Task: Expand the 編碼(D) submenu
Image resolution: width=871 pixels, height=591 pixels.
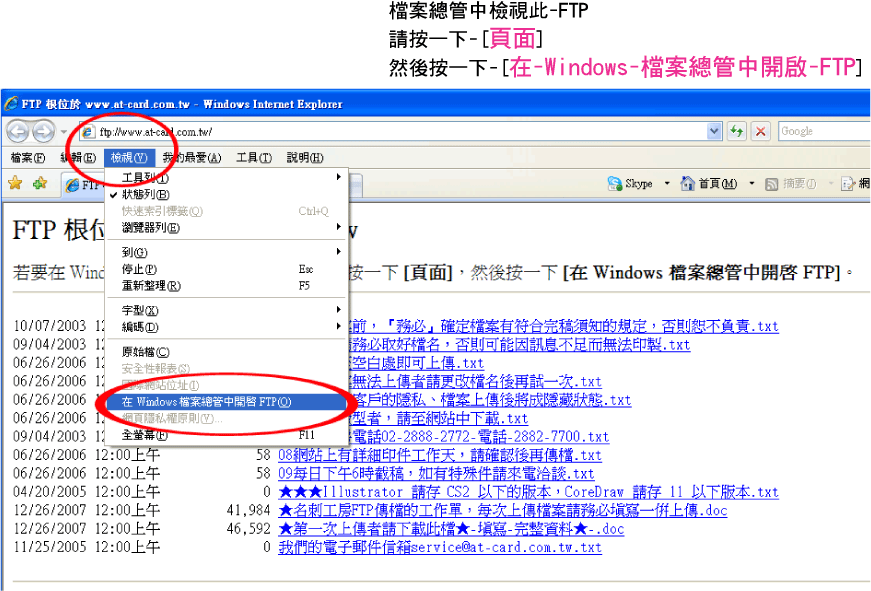Action: click(x=225, y=327)
